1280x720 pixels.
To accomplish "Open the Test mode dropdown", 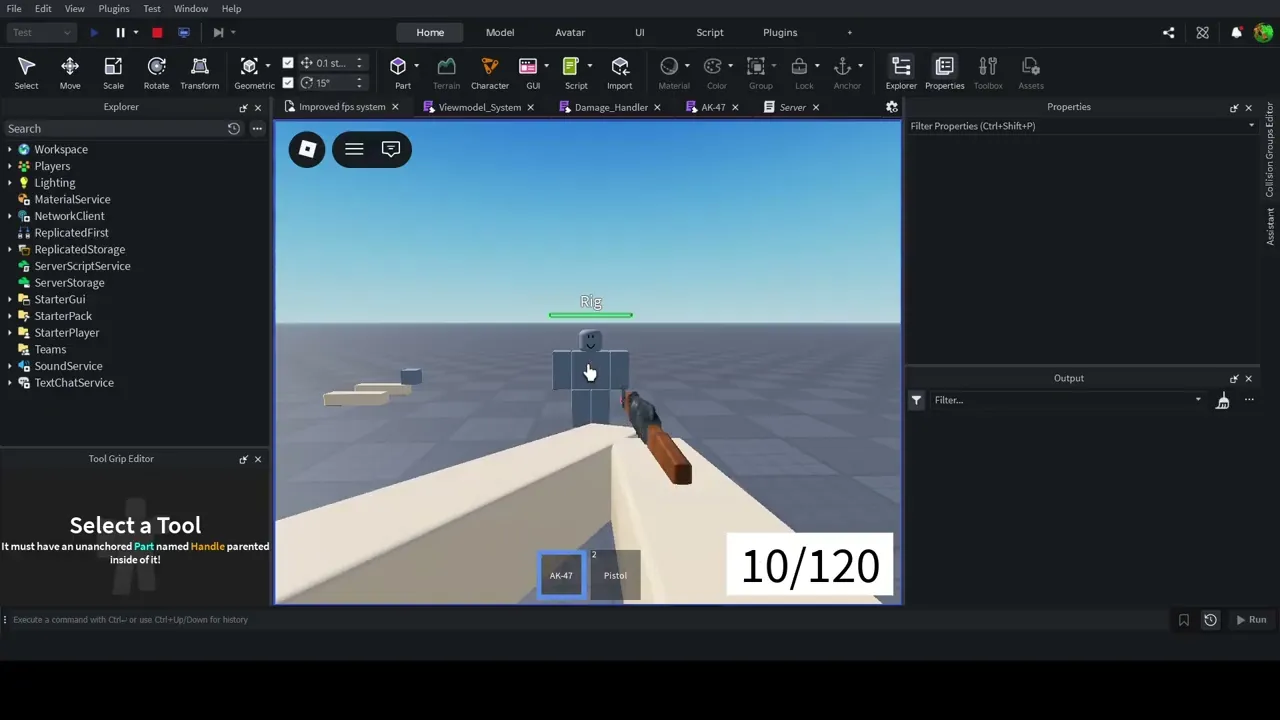I will tap(41, 32).
